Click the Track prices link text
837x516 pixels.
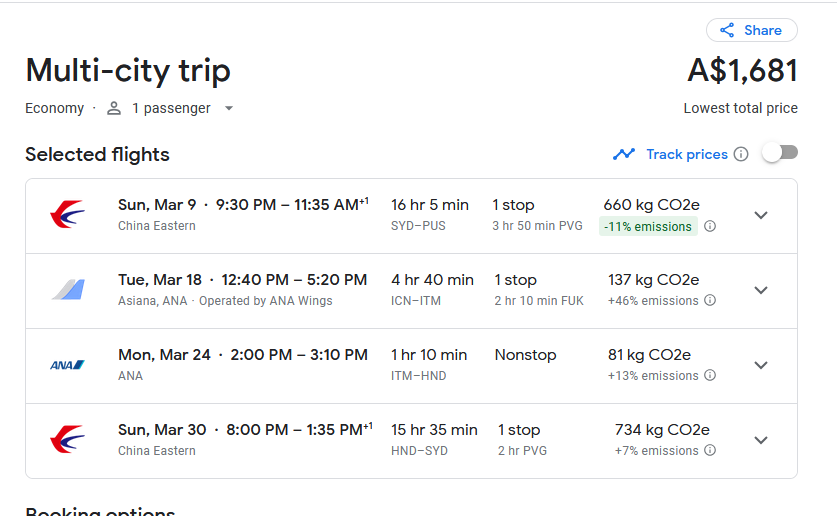click(x=687, y=154)
